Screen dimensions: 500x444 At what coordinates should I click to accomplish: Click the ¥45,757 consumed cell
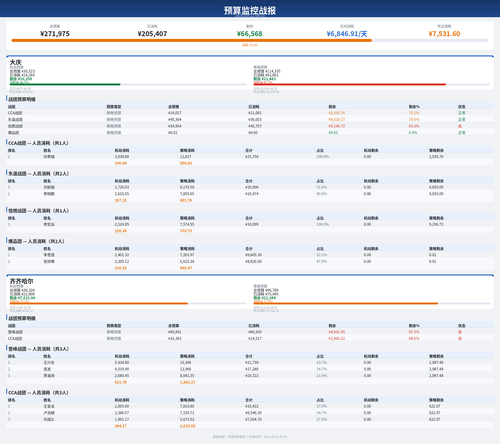point(255,126)
